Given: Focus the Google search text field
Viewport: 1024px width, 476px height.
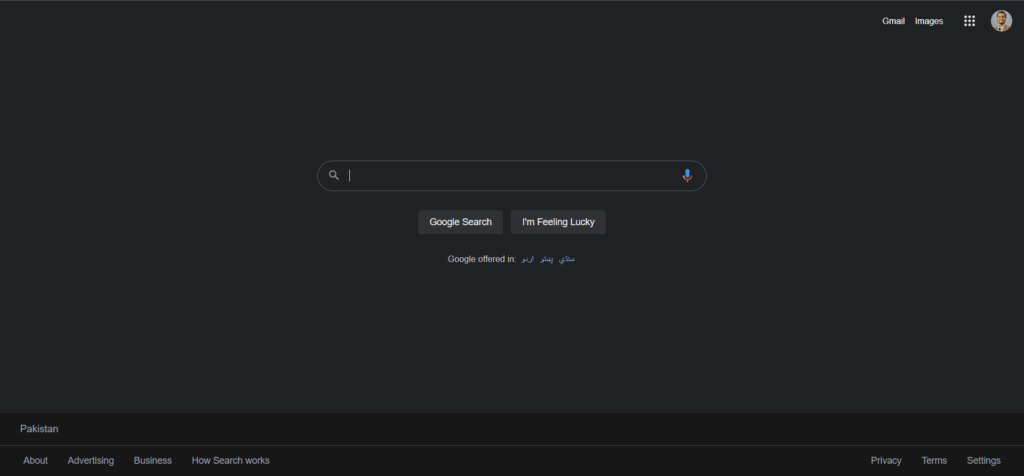Looking at the screenshot, I should pos(513,176).
